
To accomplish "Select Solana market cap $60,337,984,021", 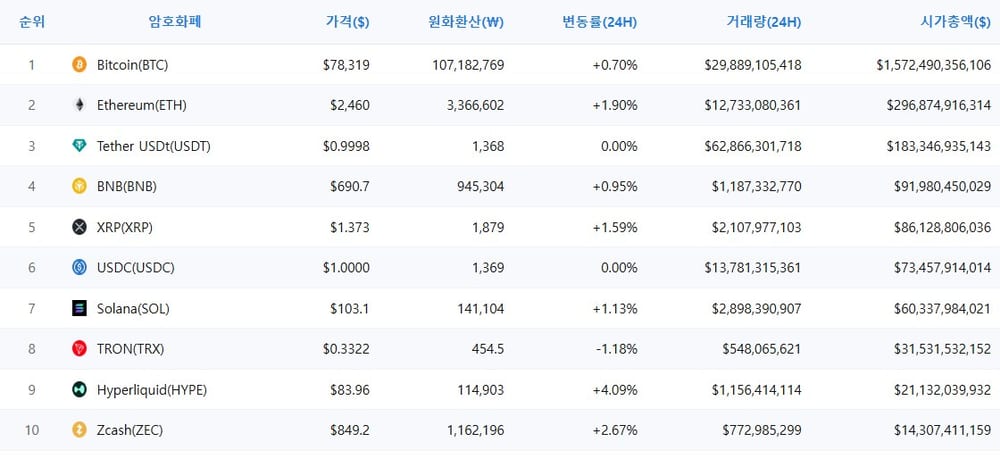I will point(942,309).
